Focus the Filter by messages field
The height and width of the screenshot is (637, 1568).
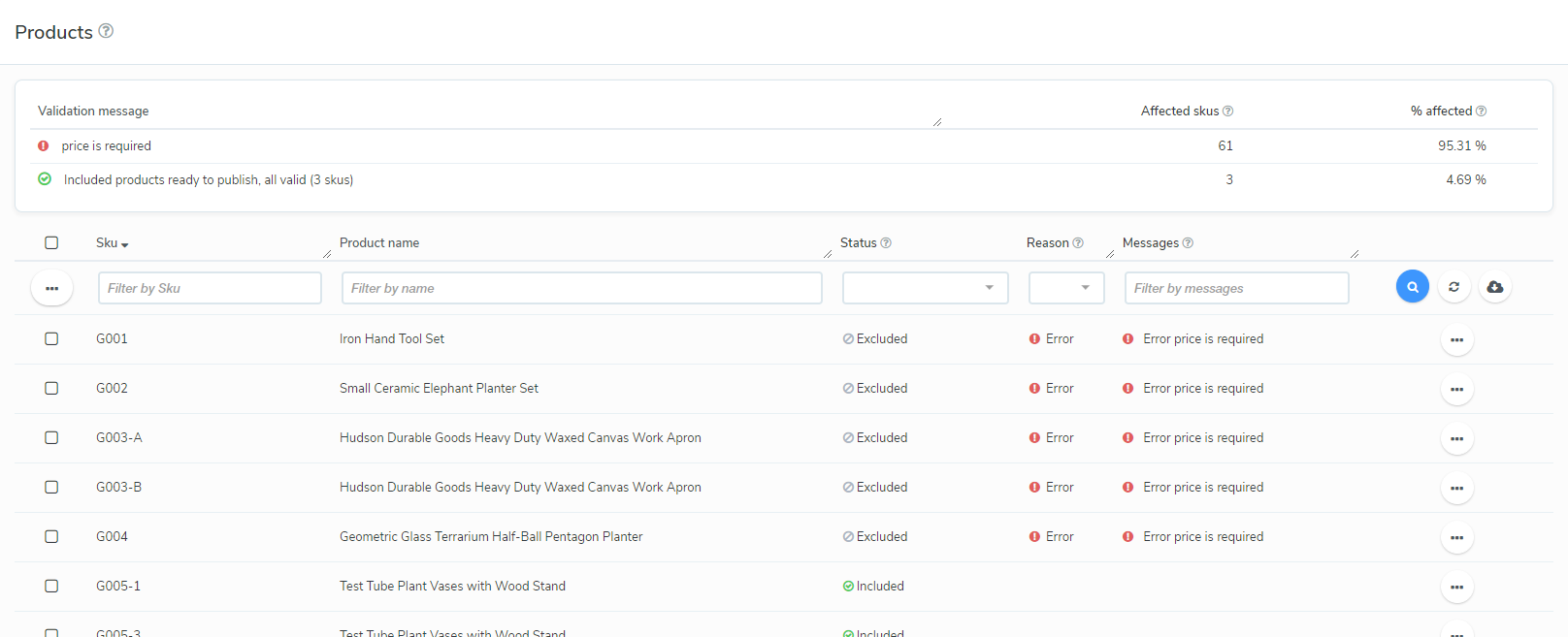tap(1235, 288)
